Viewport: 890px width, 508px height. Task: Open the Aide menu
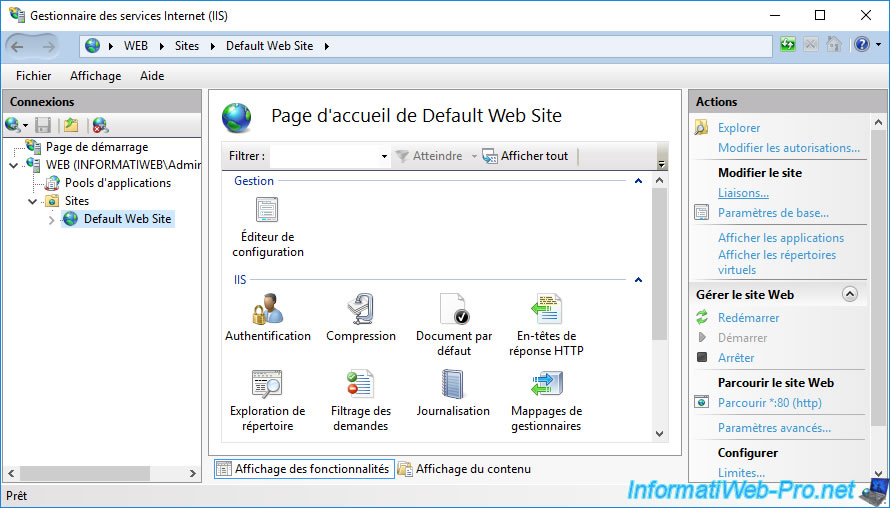tap(152, 75)
